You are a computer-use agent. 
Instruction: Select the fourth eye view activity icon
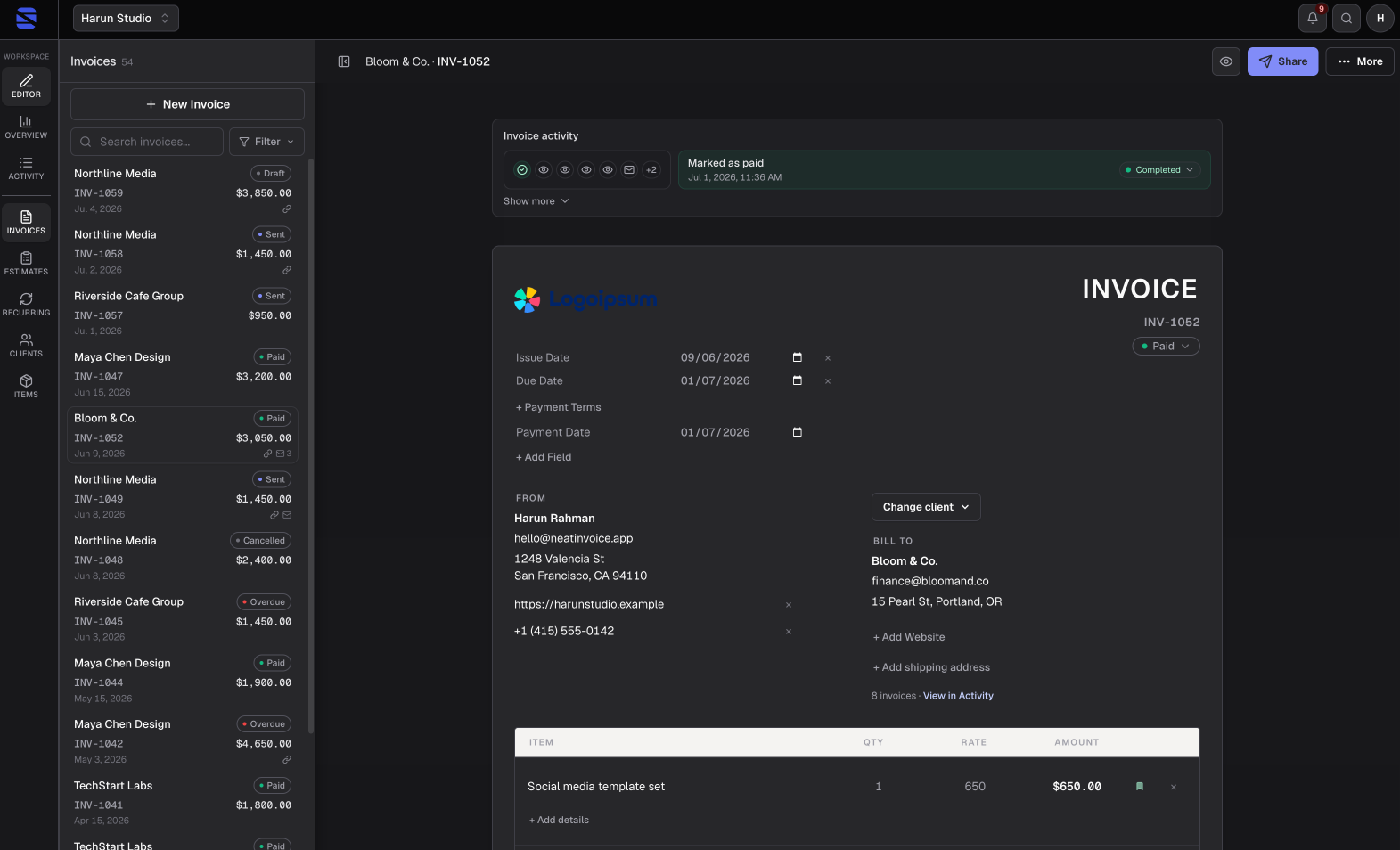point(608,170)
